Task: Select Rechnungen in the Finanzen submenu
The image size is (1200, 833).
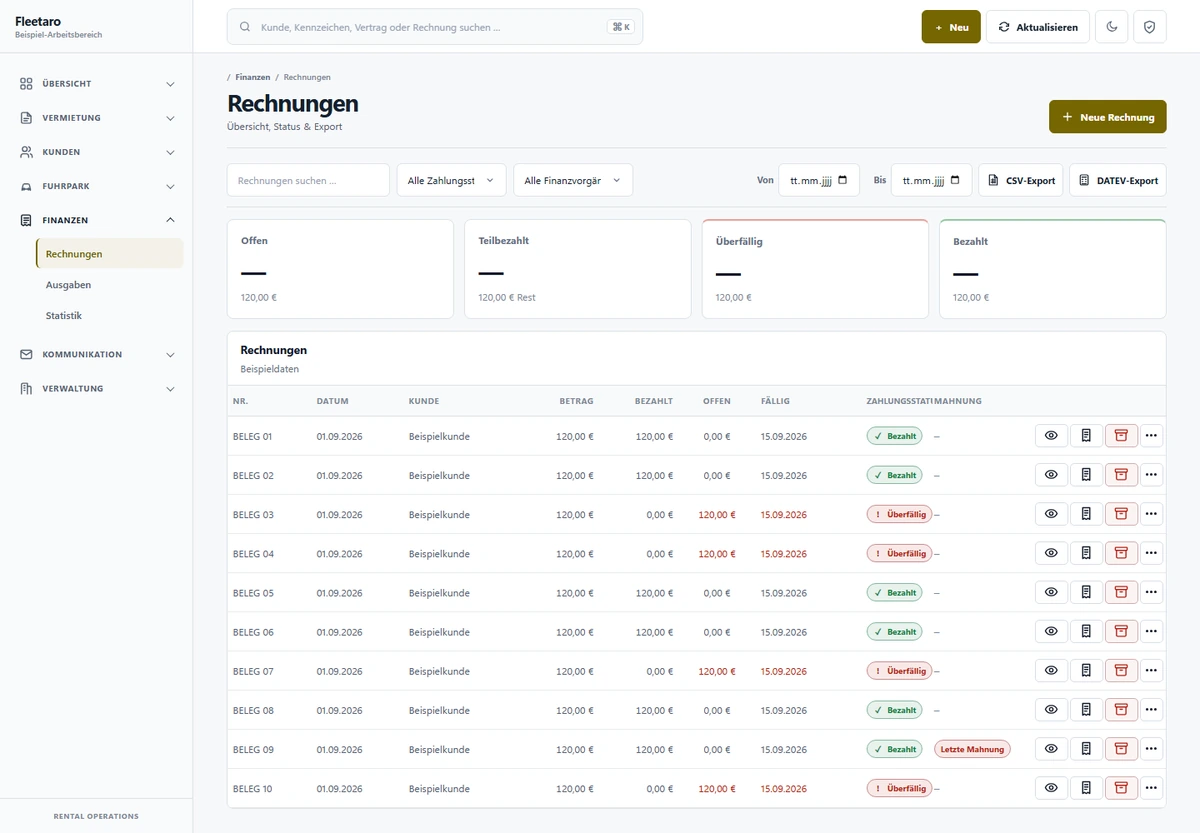Action: pos(110,254)
